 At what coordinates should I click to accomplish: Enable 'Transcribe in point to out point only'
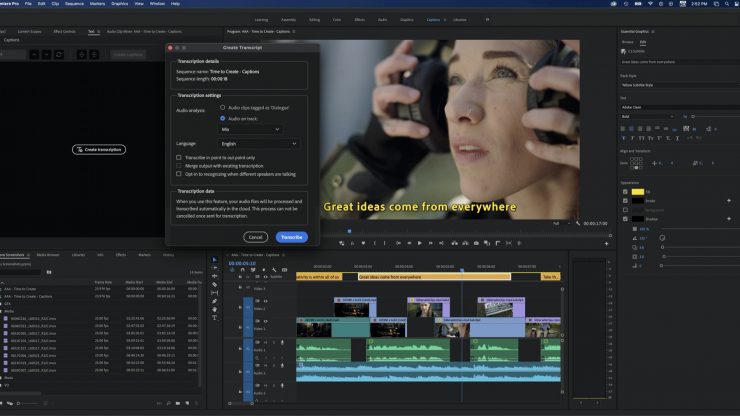pos(179,157)
